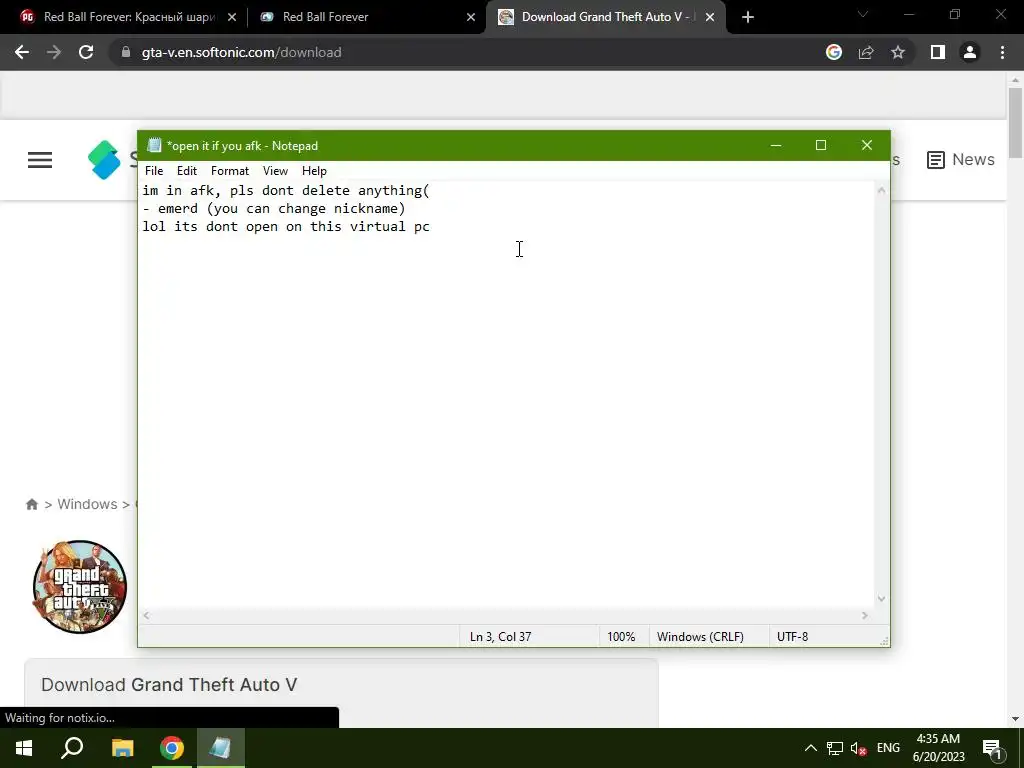The height and width of the screenshot is (768, 1024).
Task: Click the lock icon in the address bar
Action: [x=126, y=52]
